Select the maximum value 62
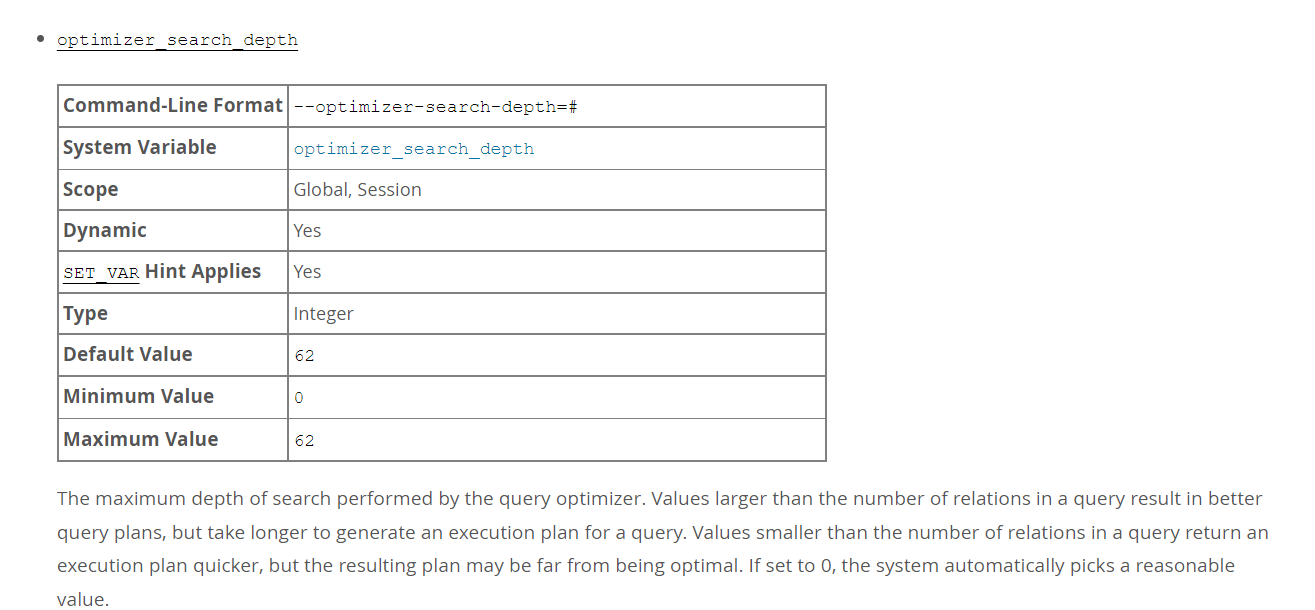Image resolution: width=1315 pixels, height=610 pixels. [304, 440]
